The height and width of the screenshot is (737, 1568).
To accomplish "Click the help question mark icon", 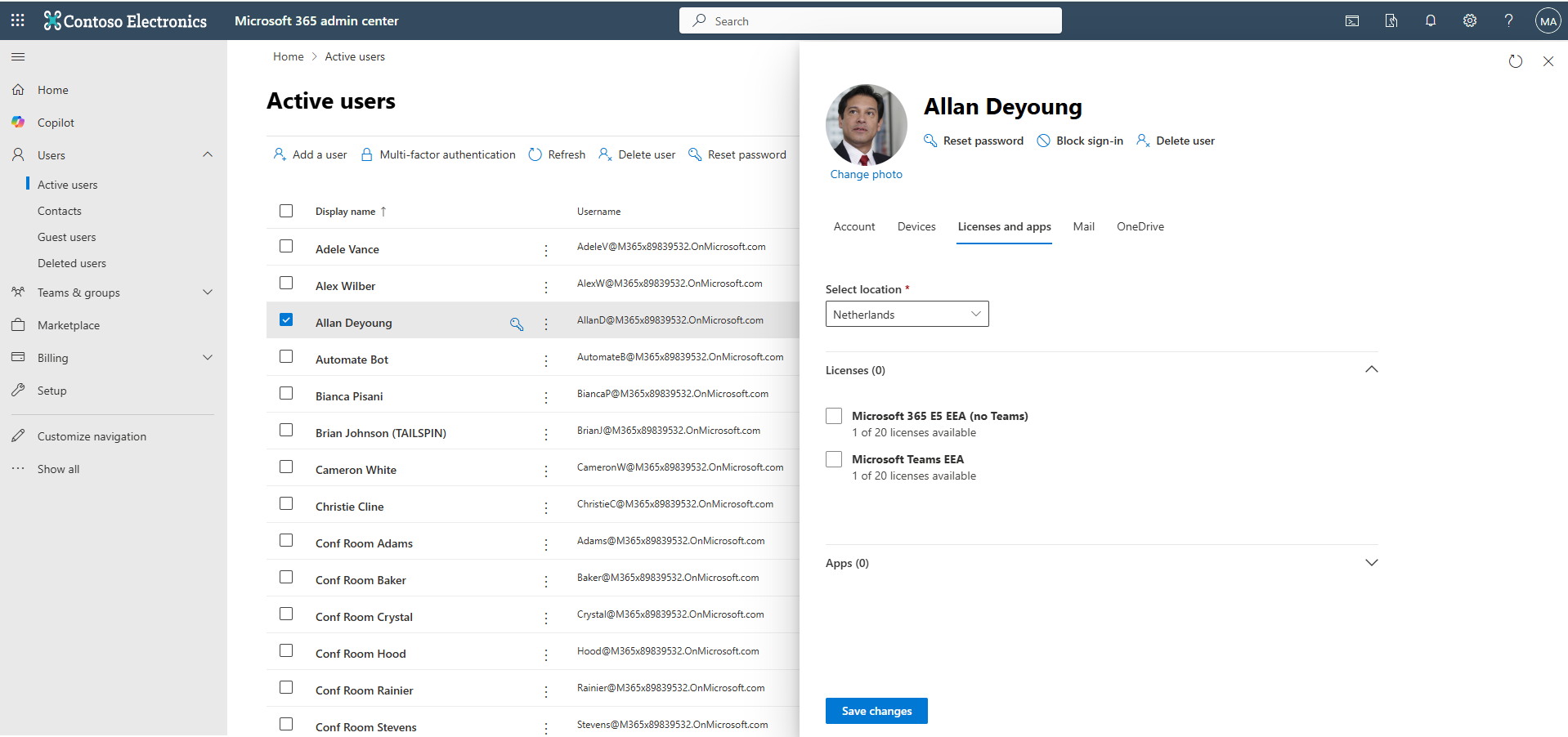I will click(x=1509, y=20).
